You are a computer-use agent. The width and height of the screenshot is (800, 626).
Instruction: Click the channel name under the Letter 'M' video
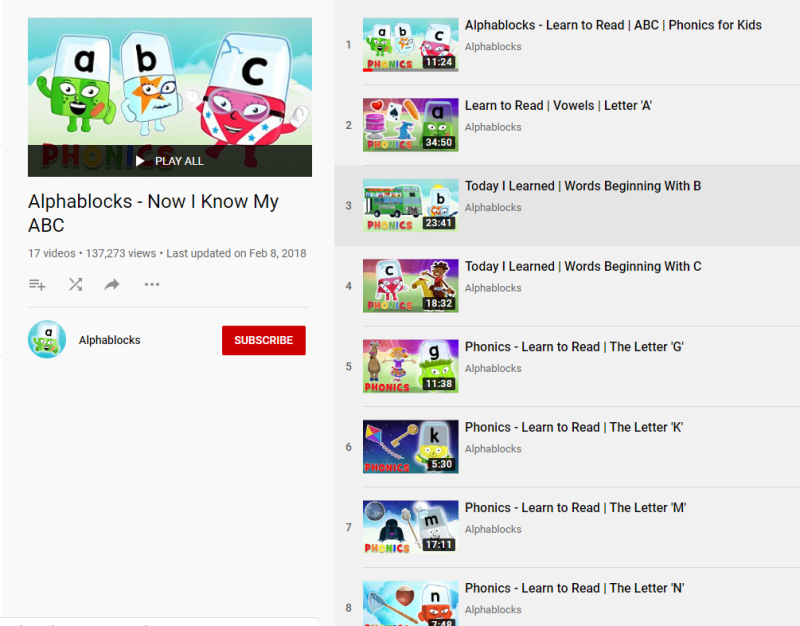[493, 530]
